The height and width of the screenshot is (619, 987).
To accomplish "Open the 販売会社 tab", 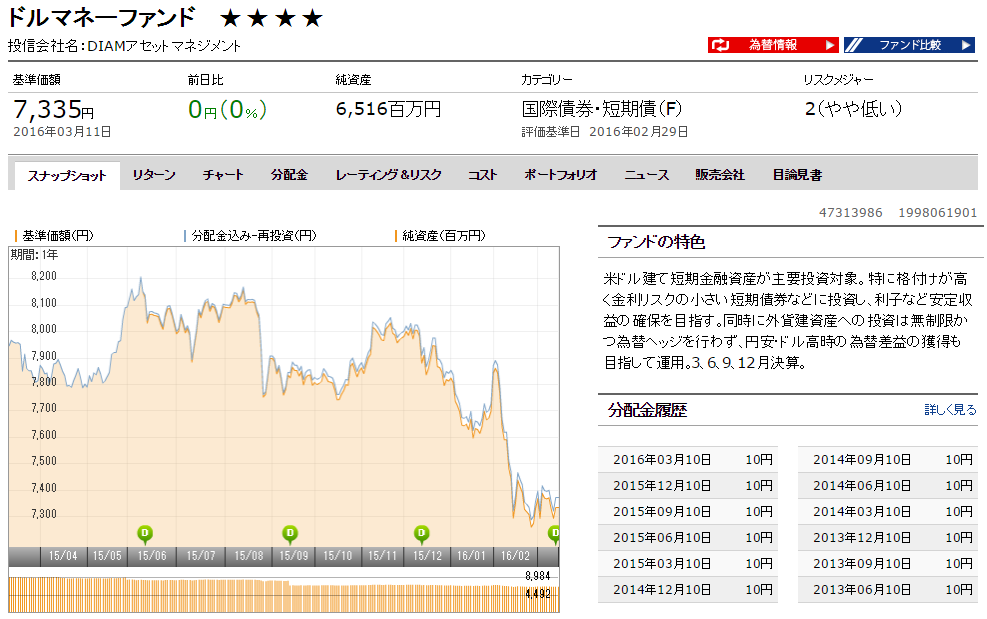I will [719, 174].
